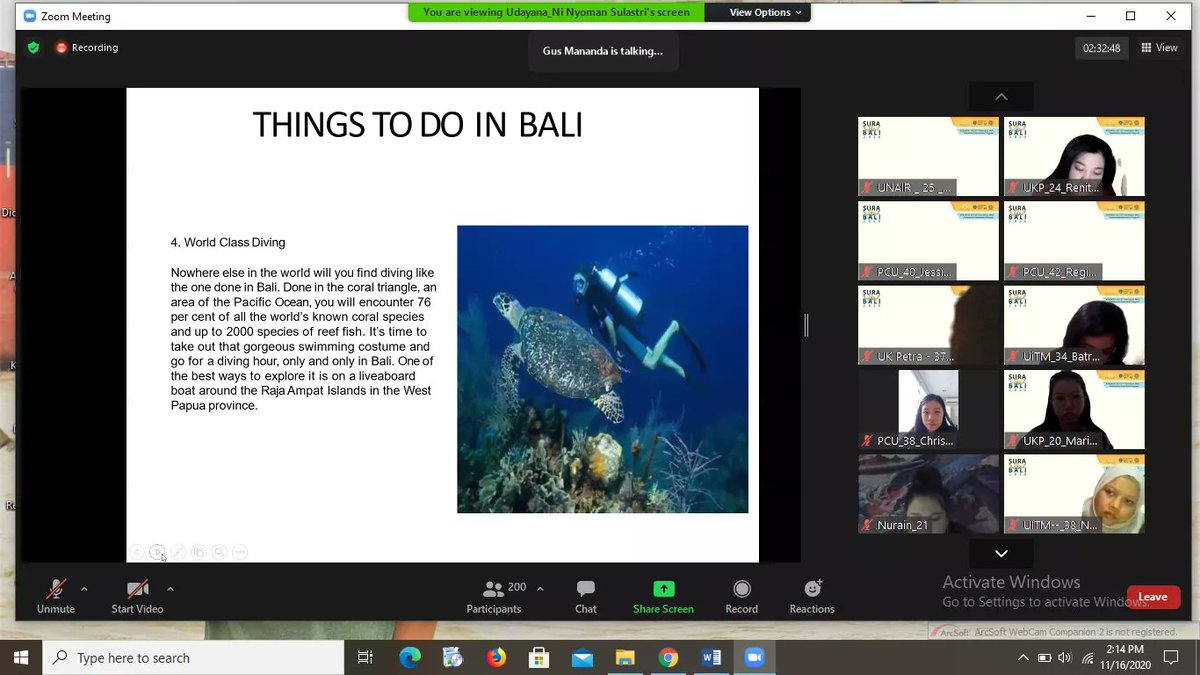The width and height of the screenshot is (1200, 675).
Task: Click the shared slide's previous-slide arrow
Action: pos(137,552)
